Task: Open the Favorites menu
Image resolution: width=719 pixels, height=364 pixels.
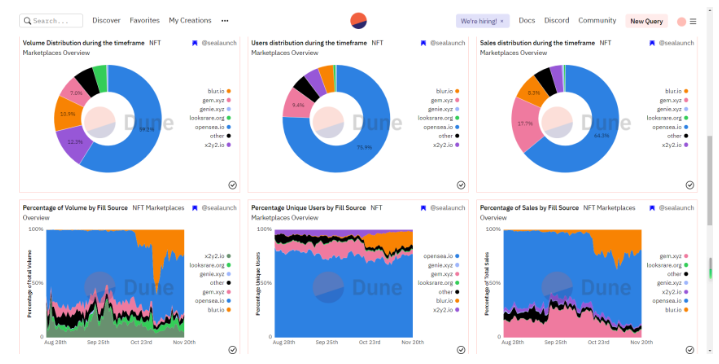Action: point(144,21)
